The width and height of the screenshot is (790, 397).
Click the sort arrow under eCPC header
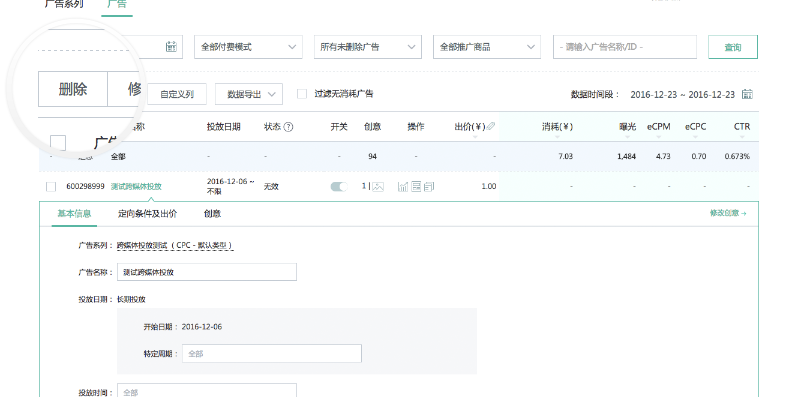pyautogui.click(x=695, y=137)
